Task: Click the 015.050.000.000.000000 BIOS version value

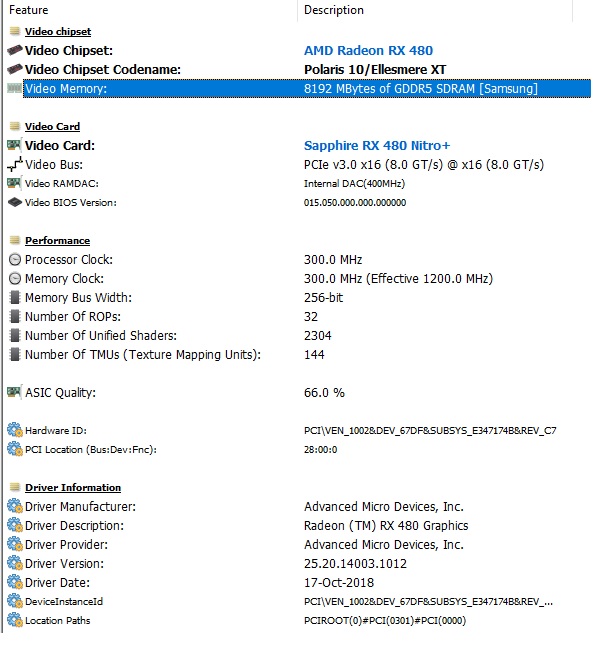Action: point(355,202)
